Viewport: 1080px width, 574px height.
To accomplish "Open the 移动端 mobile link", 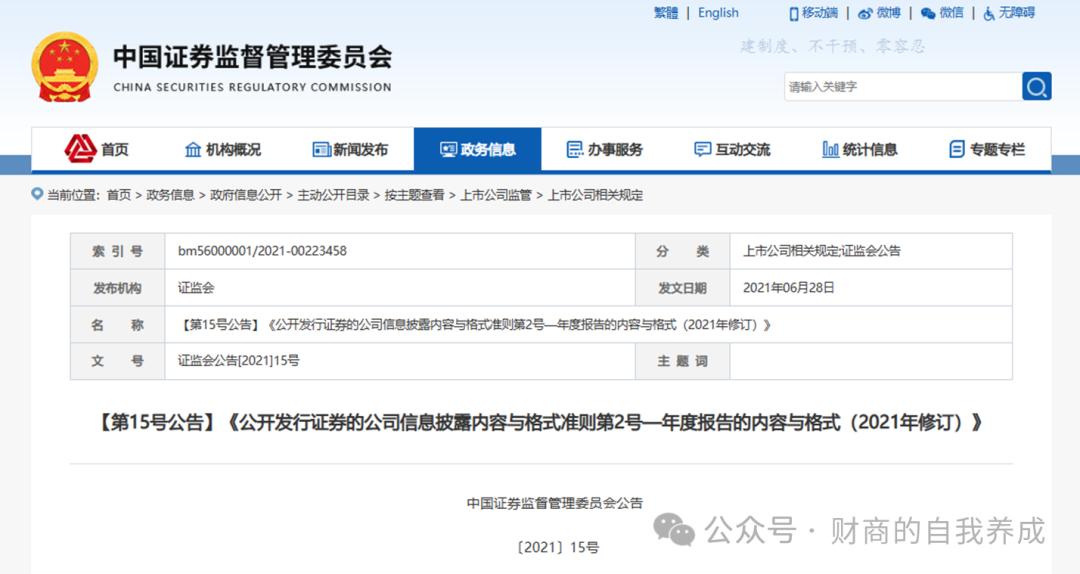I will pyautogui.click(x=820, y=12).
